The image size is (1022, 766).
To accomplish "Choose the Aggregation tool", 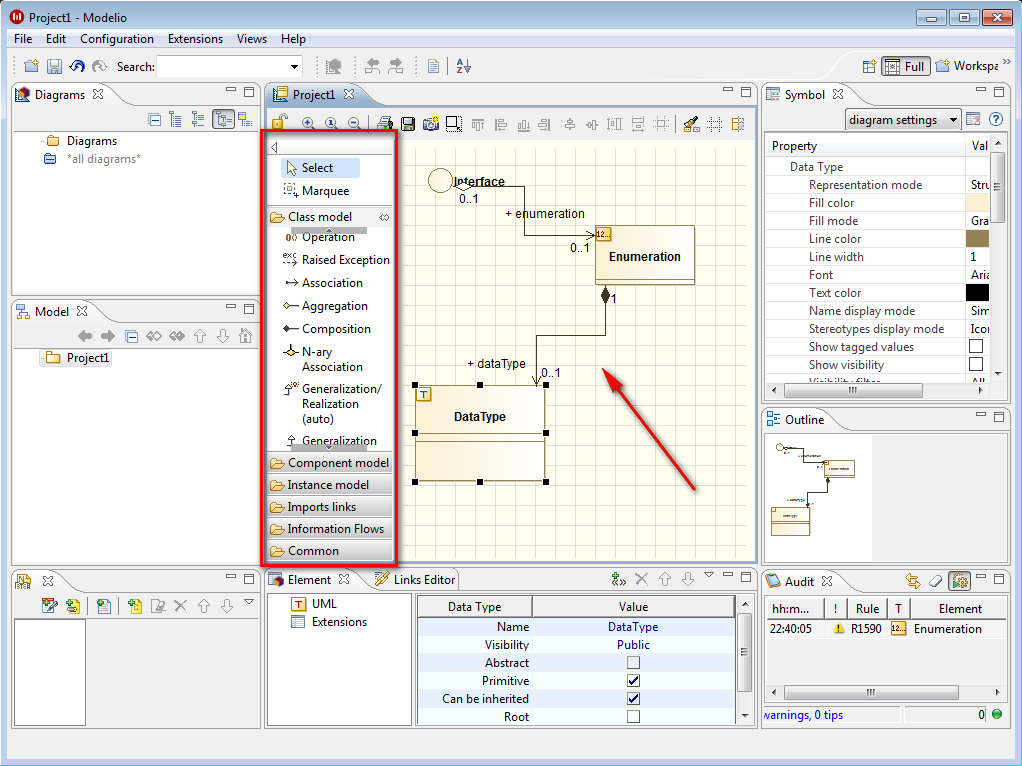I will [x=334, y=306].
